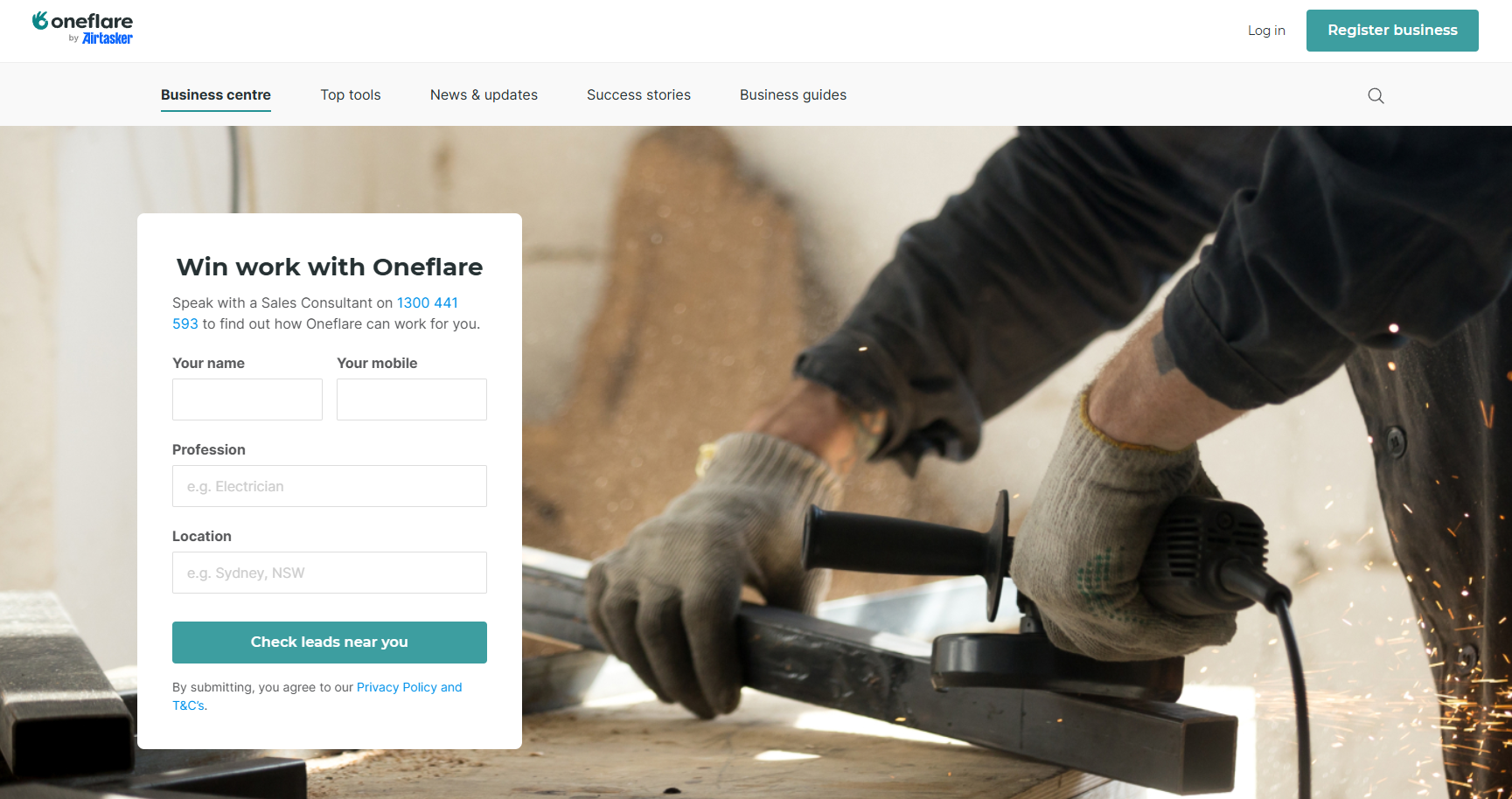This screenshot has width=1512, height=799.
Task: Open the Location autocomplete field
Action: pos(330,573)
